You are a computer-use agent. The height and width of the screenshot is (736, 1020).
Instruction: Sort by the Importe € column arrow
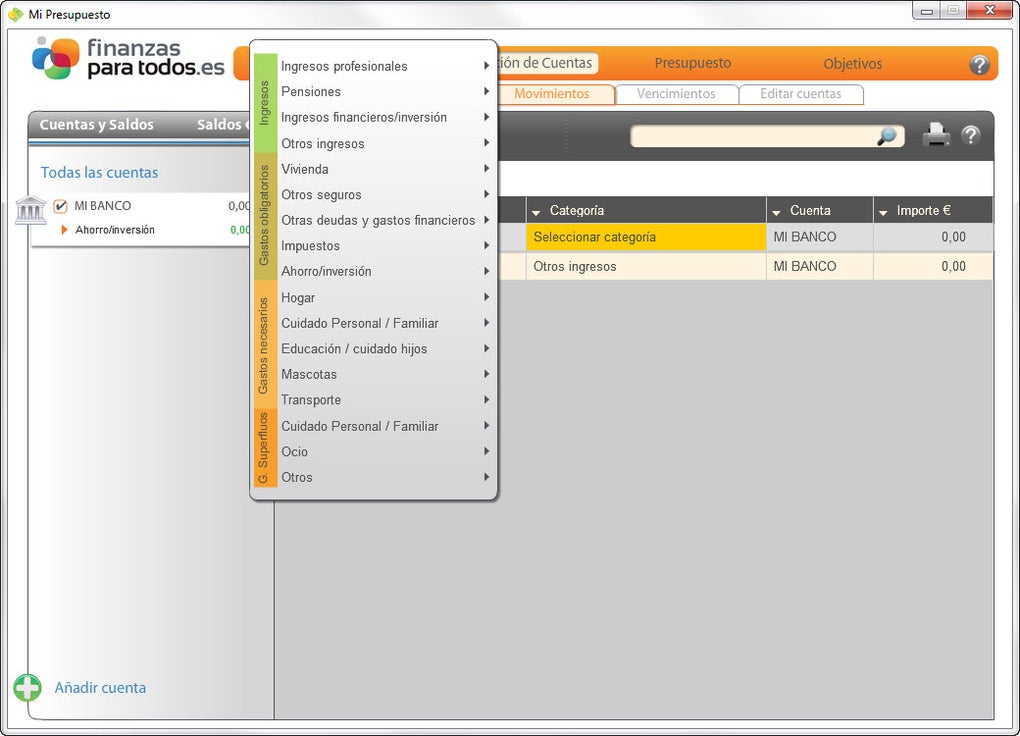click(x=883, y=212)
